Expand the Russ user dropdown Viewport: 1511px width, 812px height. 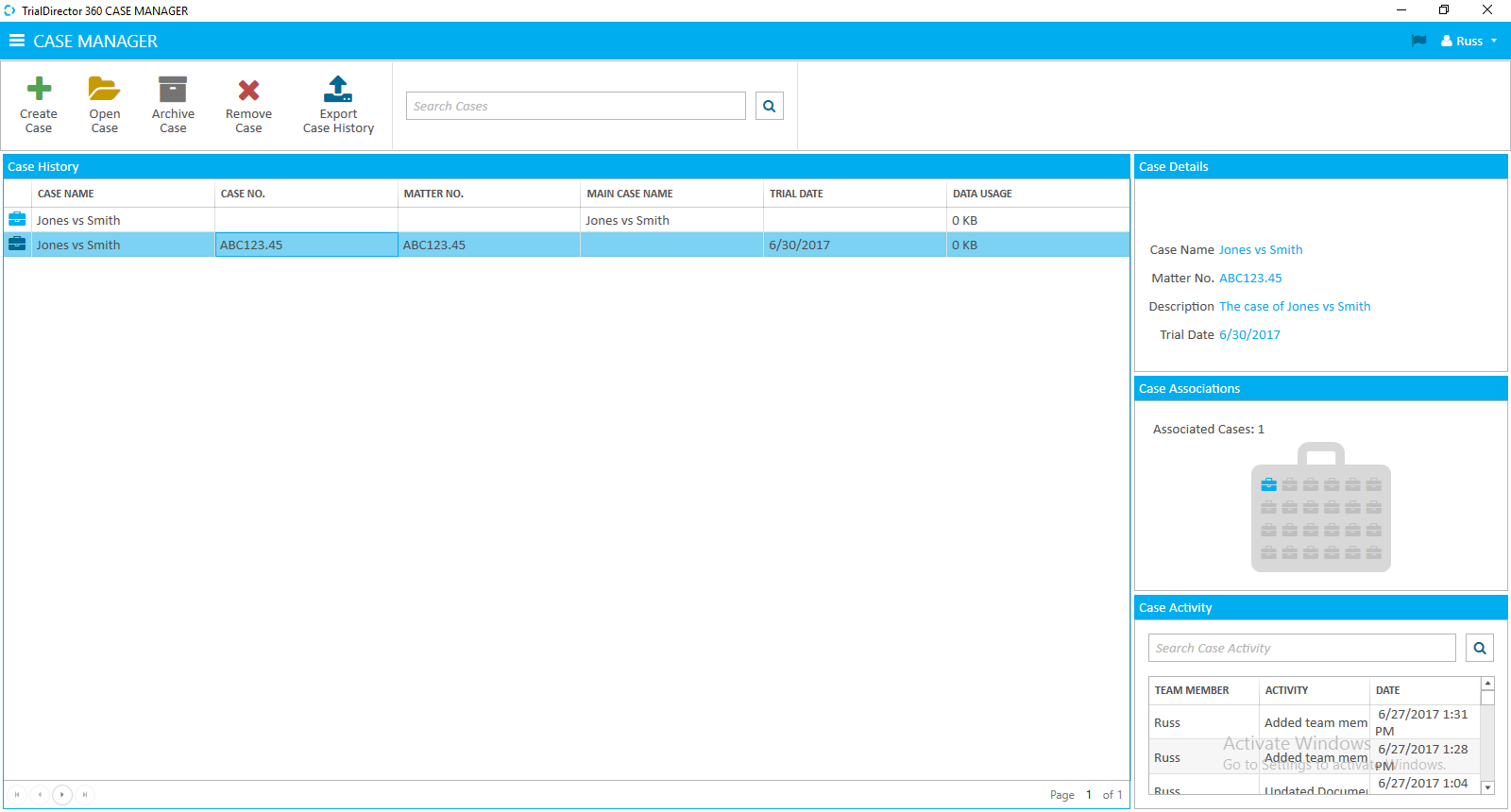1469,41
